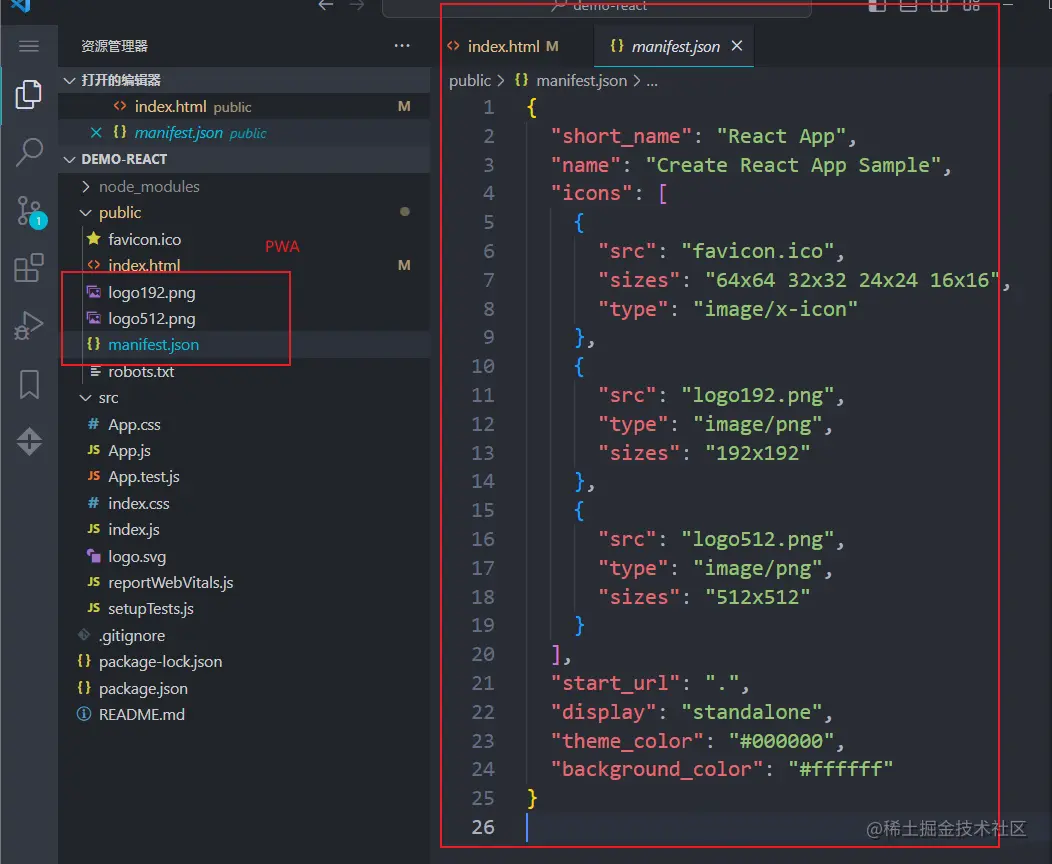This screenshot has height=864, width=1052.
Task: Click the "short_name" key on line 2
Action: click(621, 136)
